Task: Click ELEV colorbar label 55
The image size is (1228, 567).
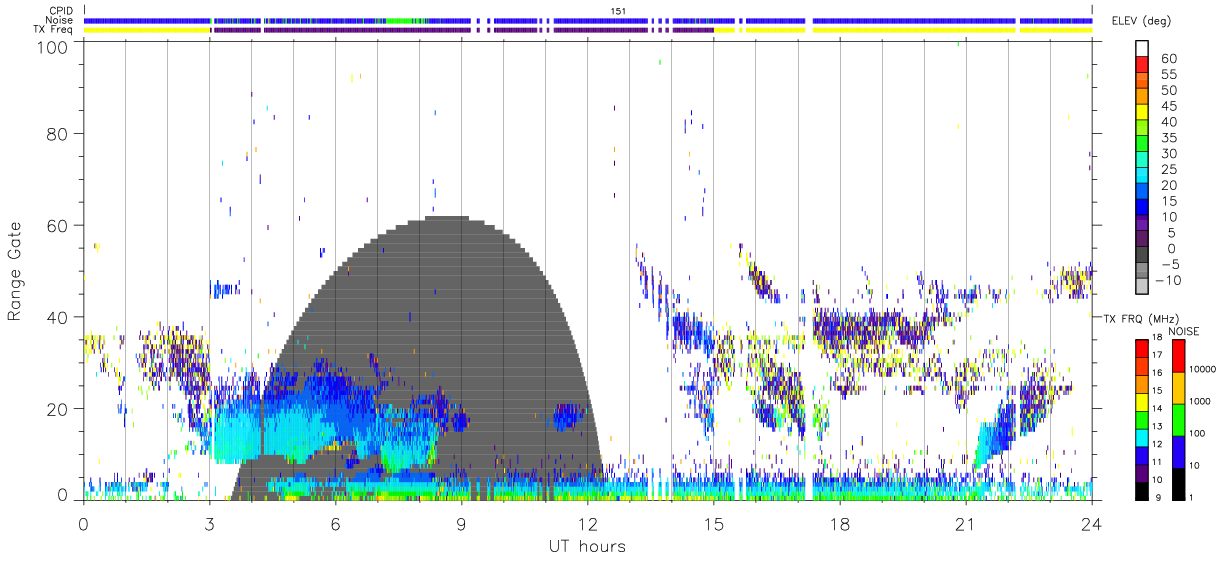Action: (1167, 75)
